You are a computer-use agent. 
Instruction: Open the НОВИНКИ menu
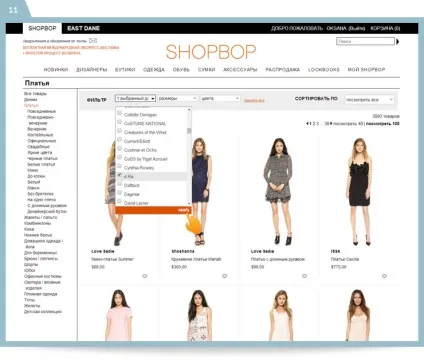(56, 70)
